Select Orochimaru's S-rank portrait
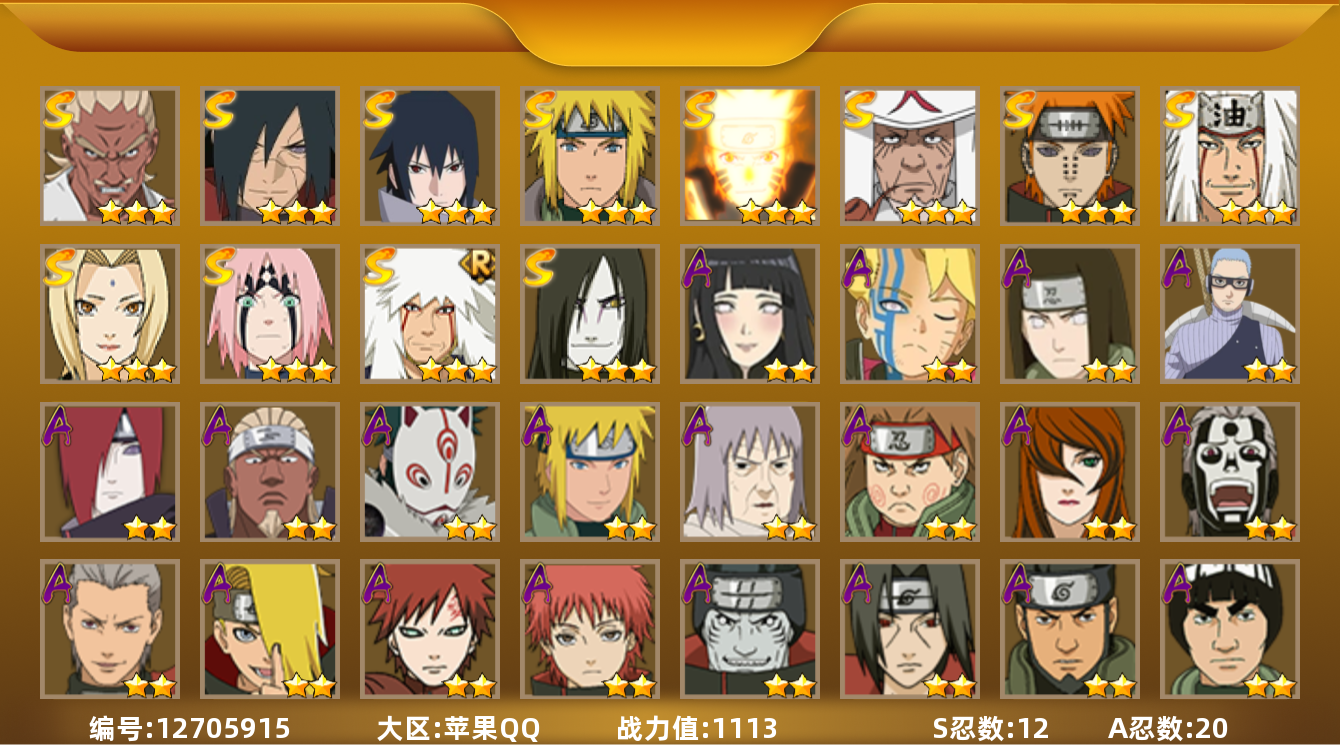 pyautogui.click(x=589, y=314)
